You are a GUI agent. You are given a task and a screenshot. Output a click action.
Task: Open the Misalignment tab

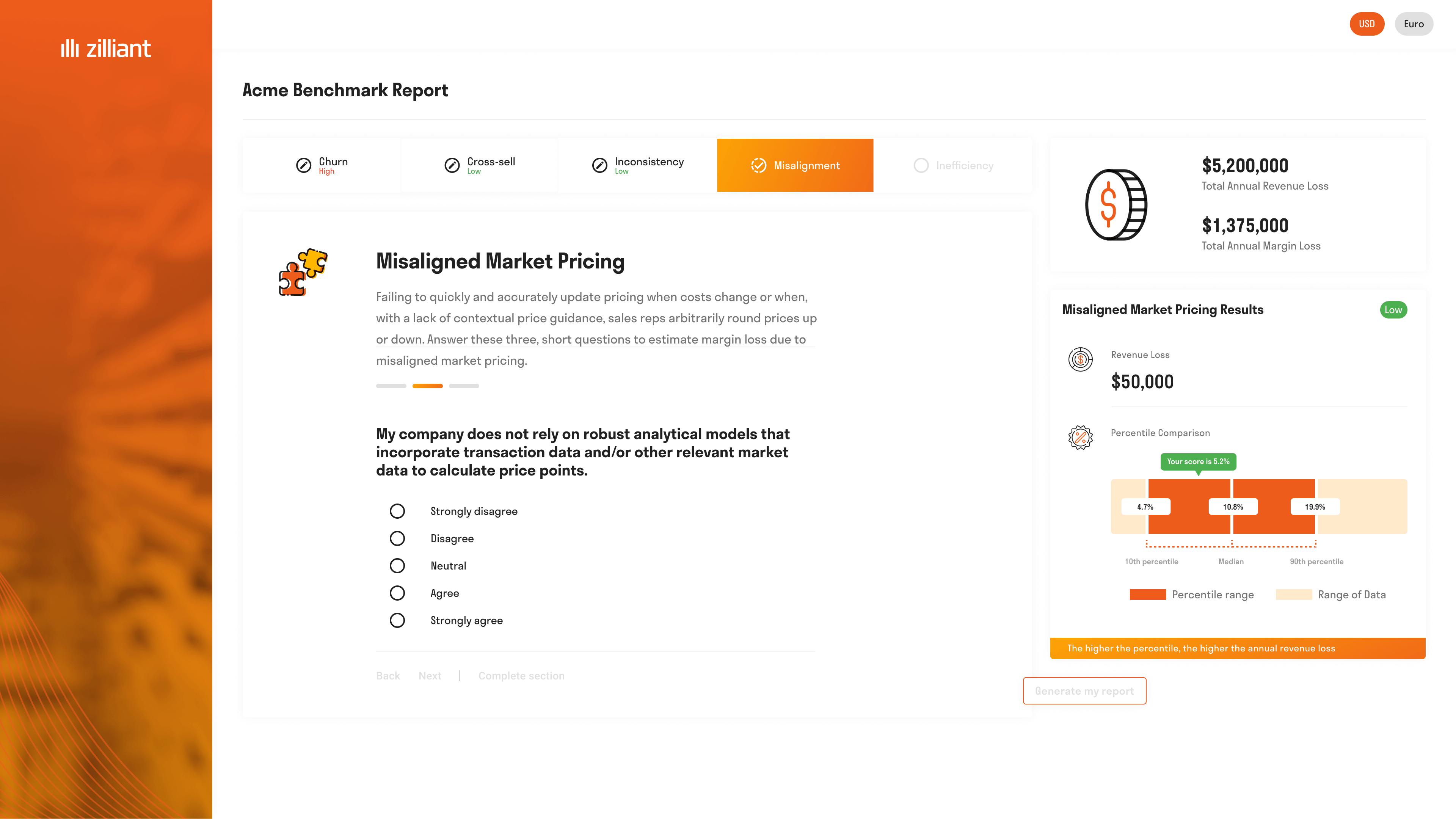pyautogui.click(x=795, y=165)
